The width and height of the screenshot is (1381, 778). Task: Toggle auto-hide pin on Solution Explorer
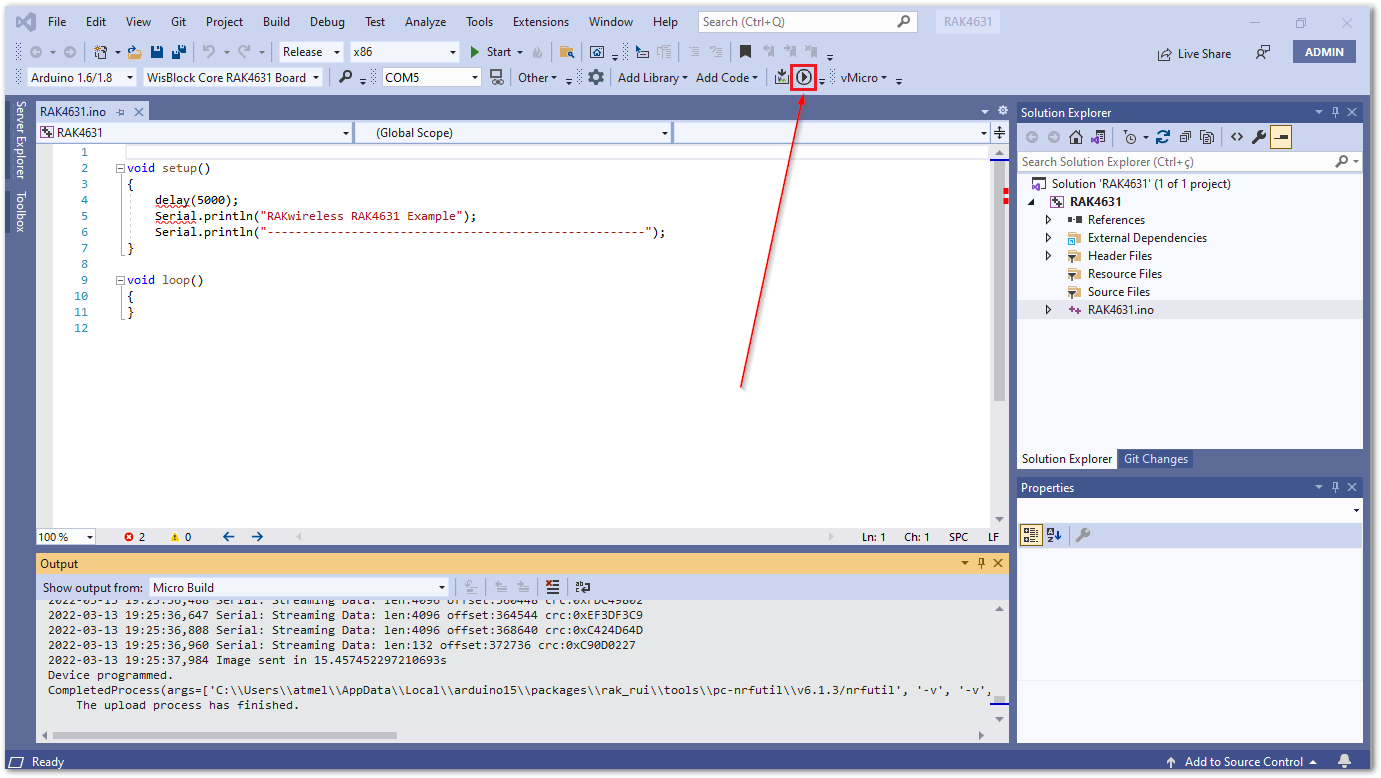pyautogui.click(x=1335, y=112)
